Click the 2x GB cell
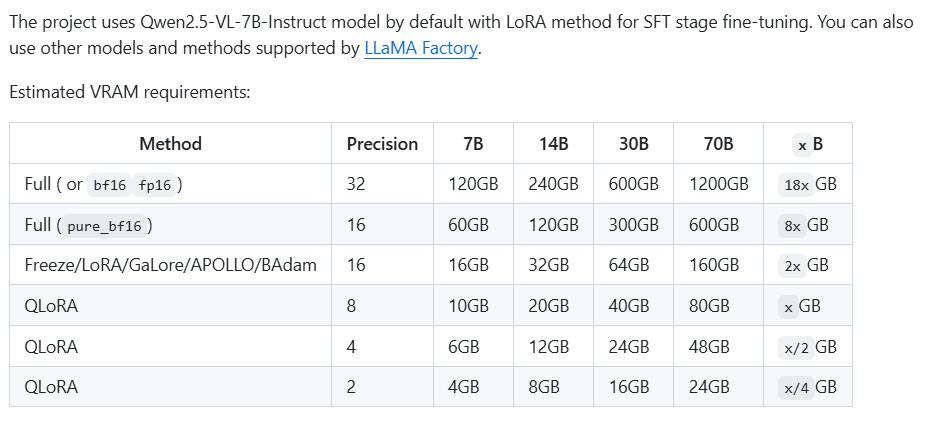The width and height of the screenshot is (929, 426). pyautogui.click(x=806, y=265)
